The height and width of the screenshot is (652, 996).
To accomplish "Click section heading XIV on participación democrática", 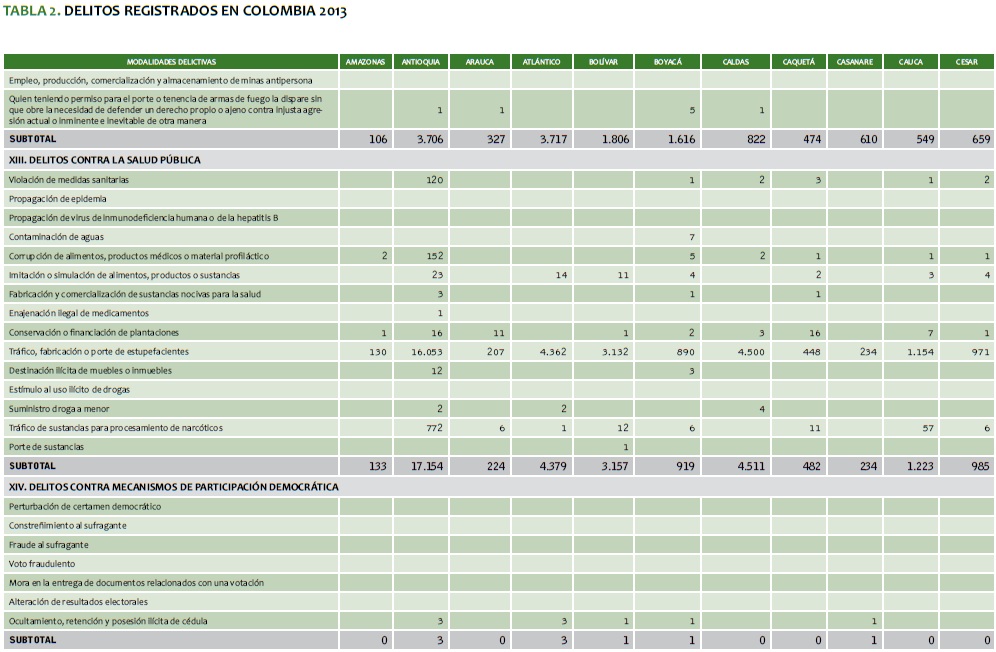I will click(x=173, y=487).
